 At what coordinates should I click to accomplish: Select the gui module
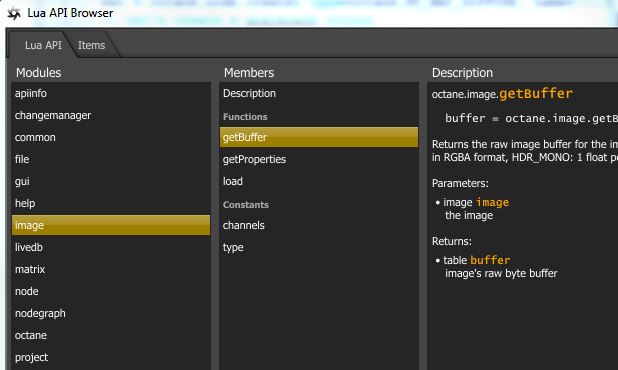click(x=111, y=182)
